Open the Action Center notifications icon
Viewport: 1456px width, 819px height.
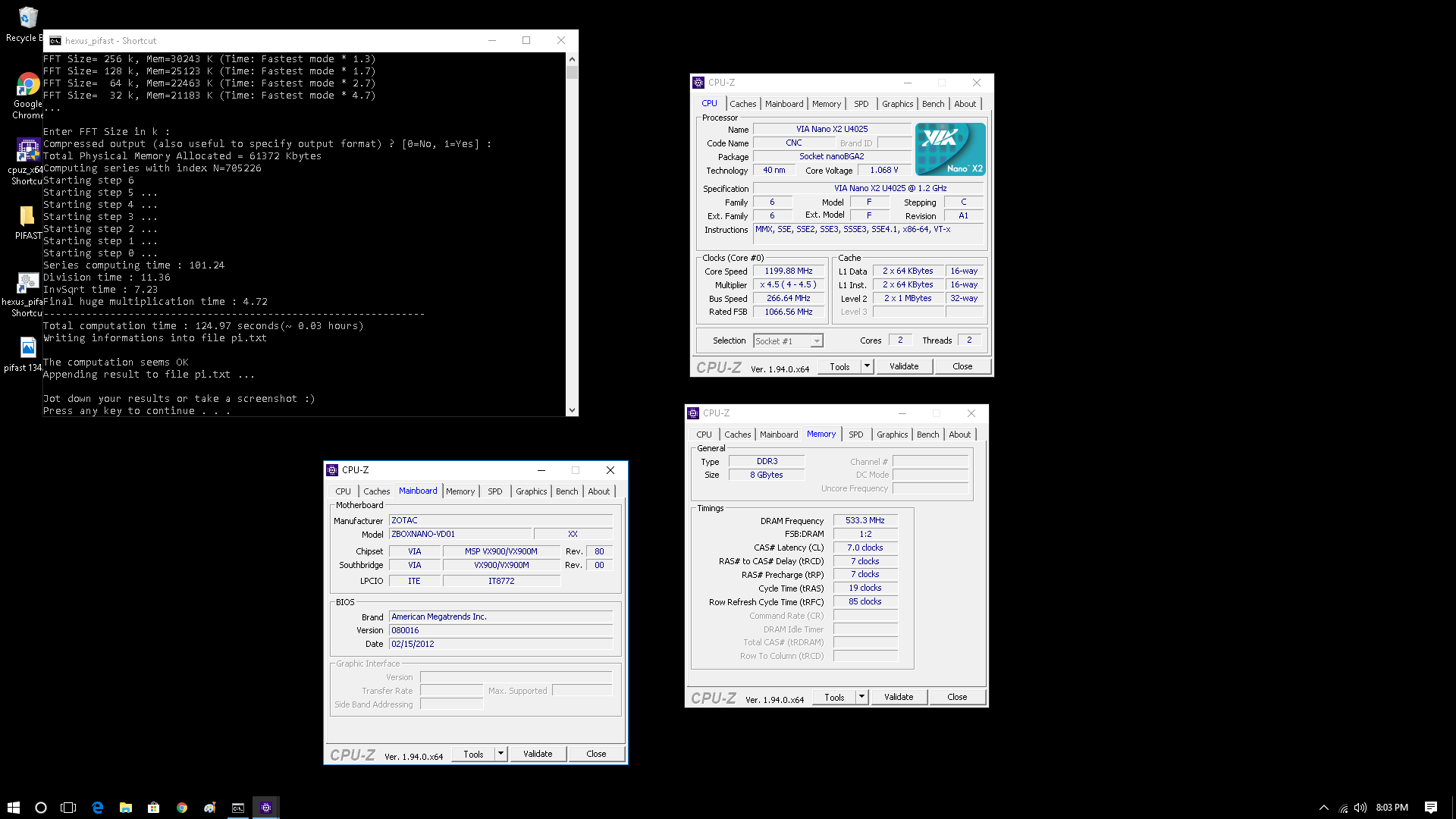click(1431, 808)
